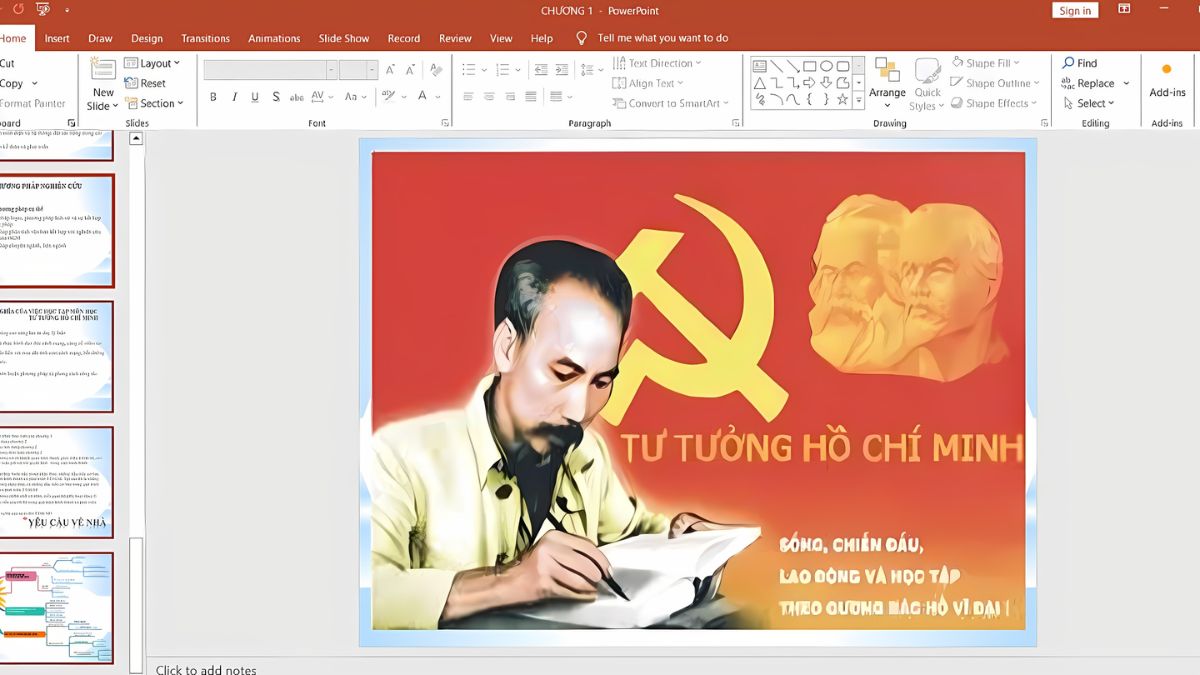Open the Ribbon Display Options icon
This screenshot has width=1200, height=675.
[x=1124, y=9]
